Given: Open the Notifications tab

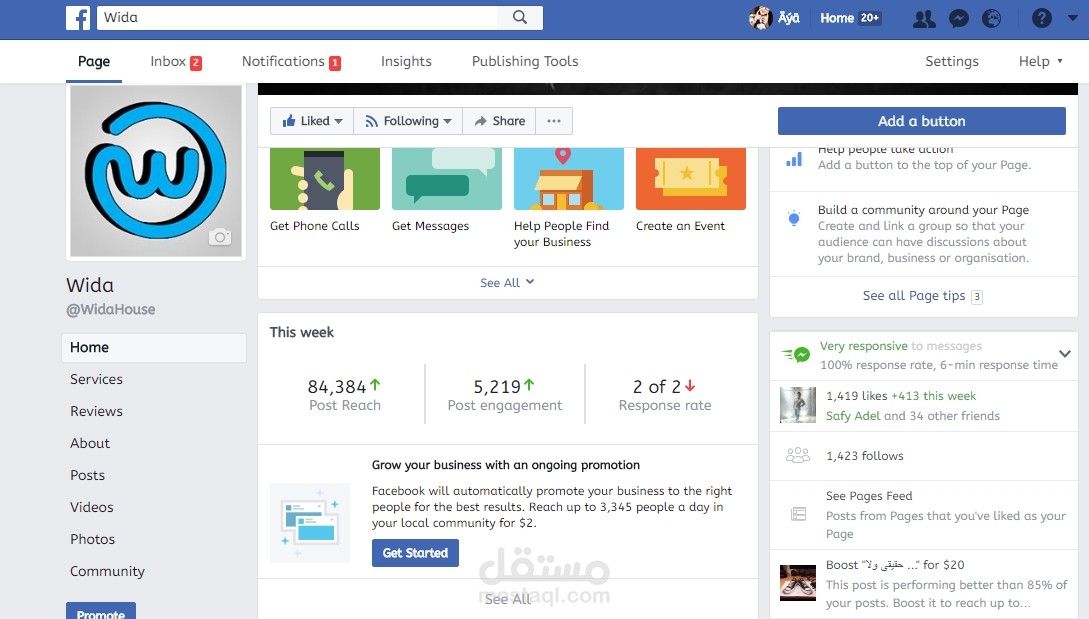Looking at the screenshot, I should click(x=291, y=61).
